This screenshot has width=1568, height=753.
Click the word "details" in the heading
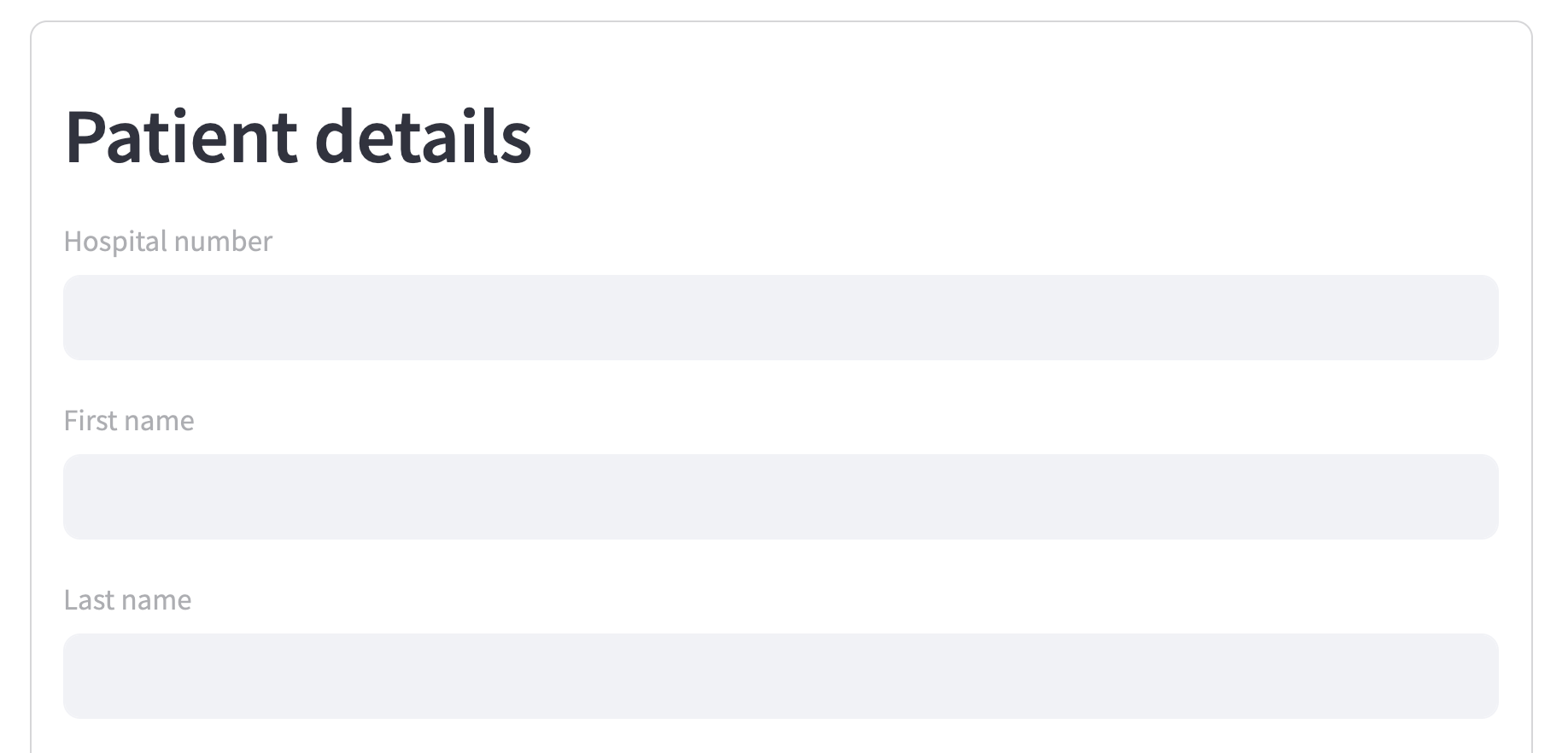424,137
